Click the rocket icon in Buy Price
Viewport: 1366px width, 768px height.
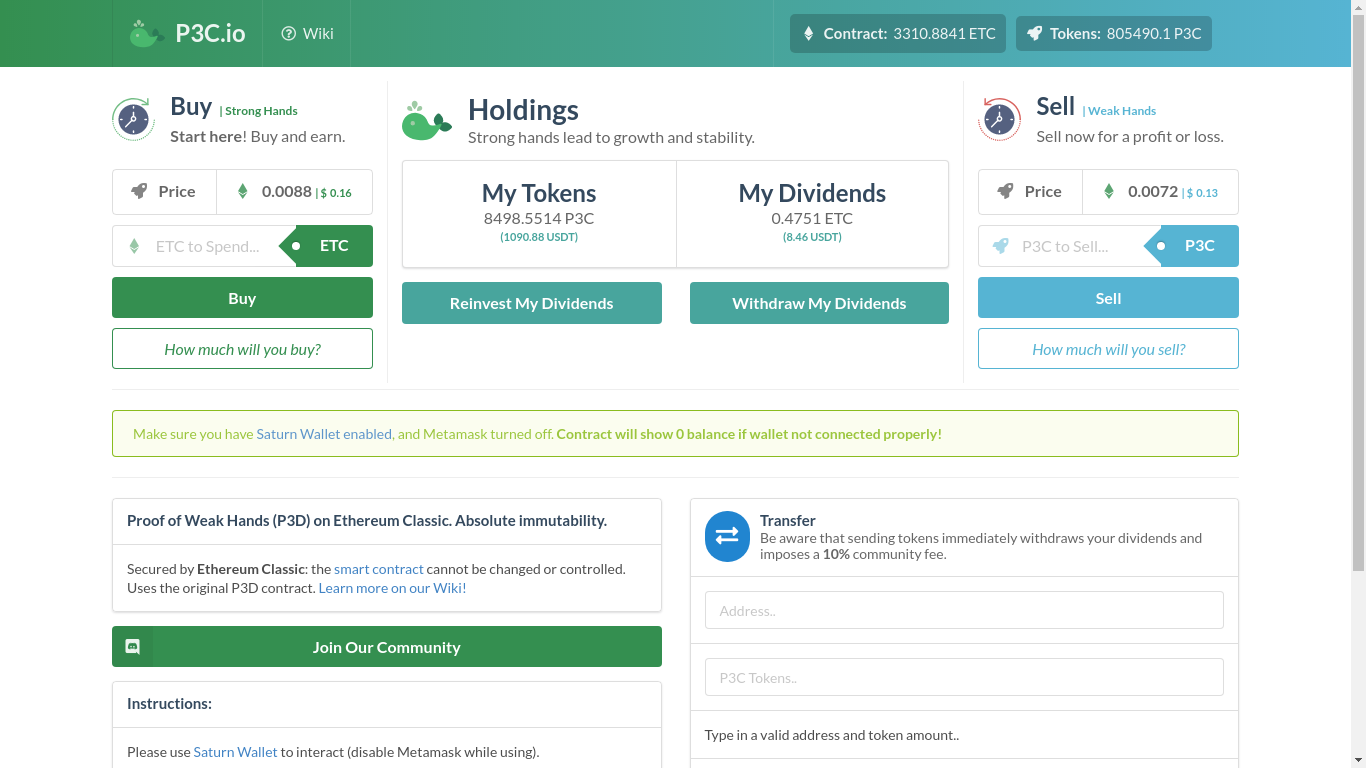[139, 191]
